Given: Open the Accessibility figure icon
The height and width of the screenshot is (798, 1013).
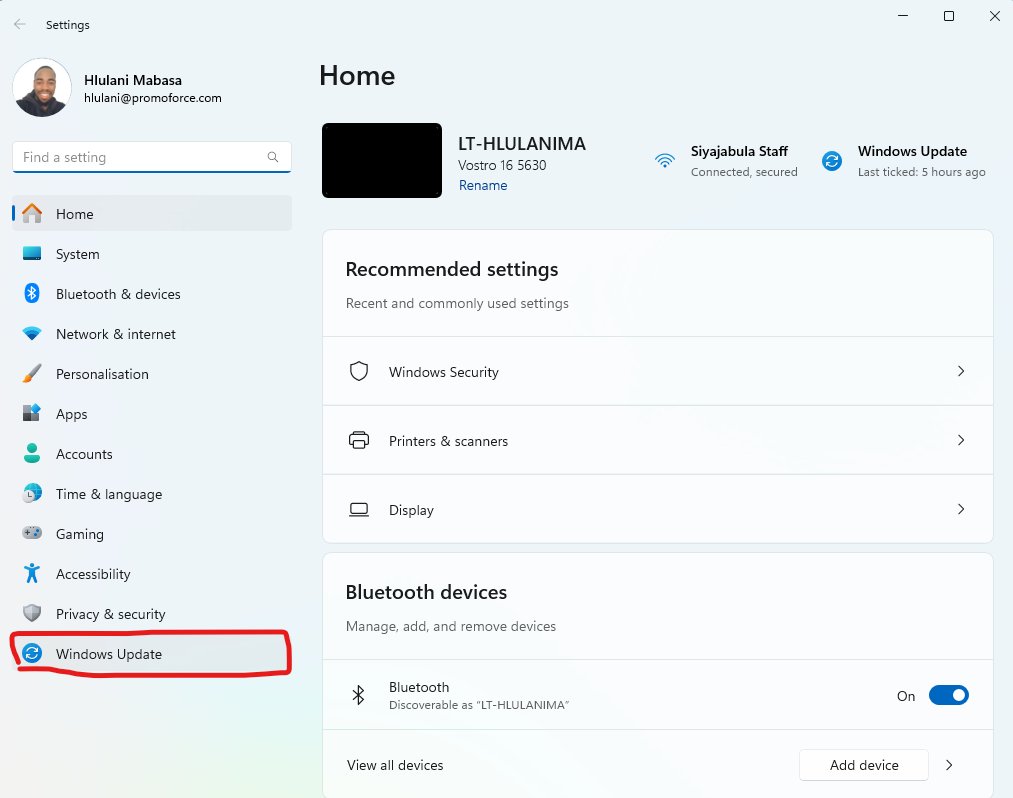Looking at the screenshot, I should pyautogui.click(x=32, y=573).
